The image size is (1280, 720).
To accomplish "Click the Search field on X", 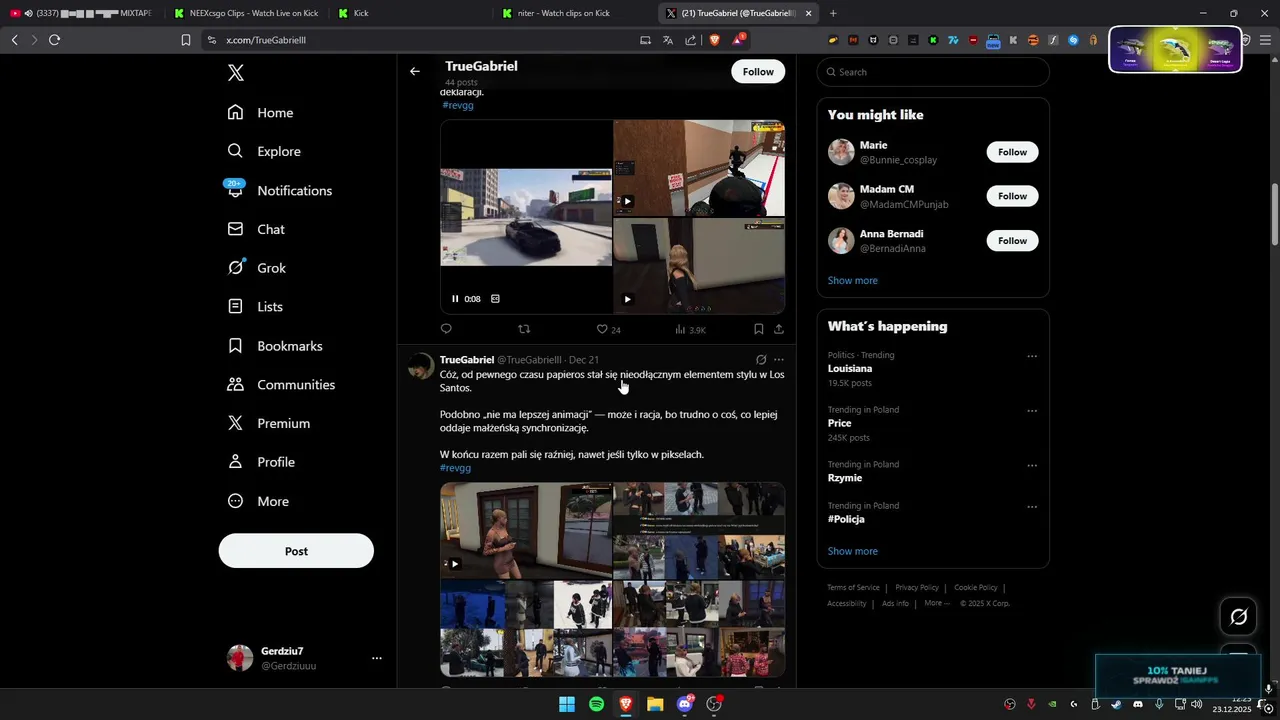I will click(x=933, y=72).
